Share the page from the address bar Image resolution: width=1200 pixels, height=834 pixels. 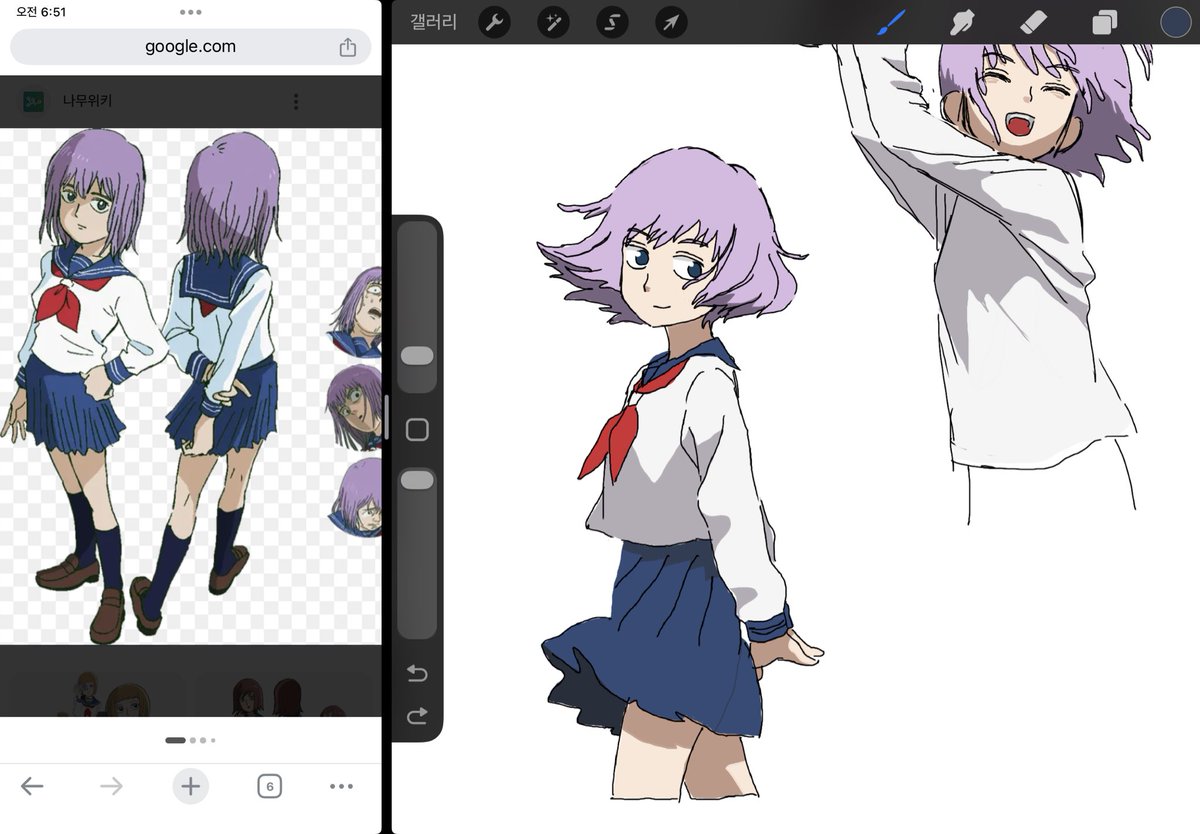point(347,46)
